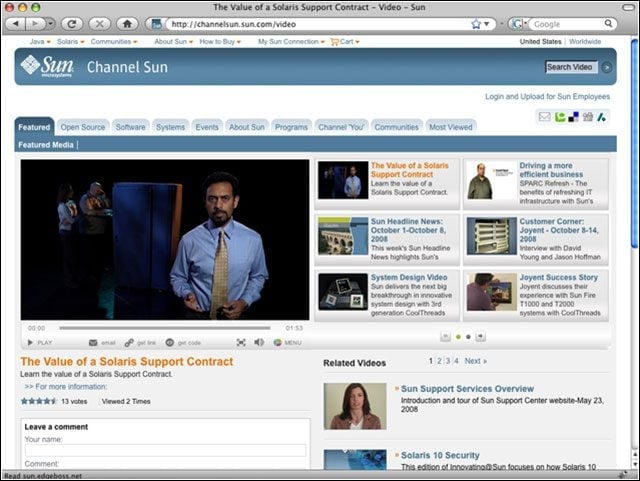Open the Communities video tab
Image resolution: width=640 pixels, height=481 pixels.
tap(396, 127)
